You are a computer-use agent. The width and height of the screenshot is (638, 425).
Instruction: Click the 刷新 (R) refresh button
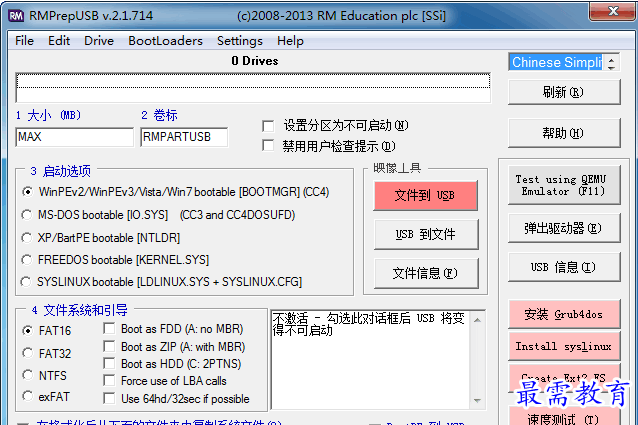[x=564, y=92]
